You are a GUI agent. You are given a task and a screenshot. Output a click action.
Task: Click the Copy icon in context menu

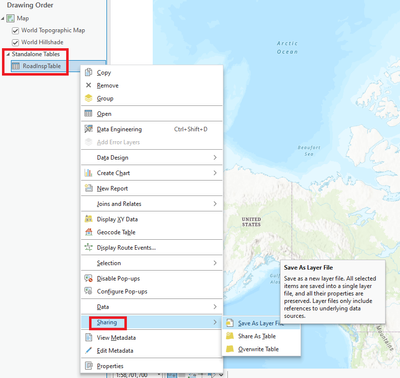[88, 72]
